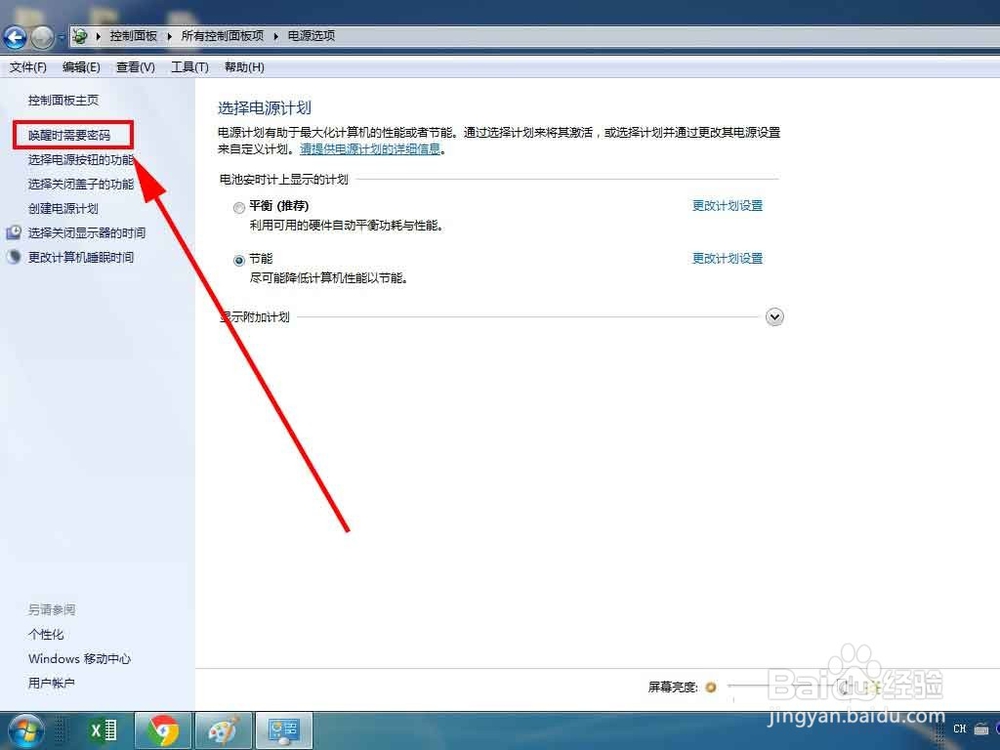Open Chrome from the taskbar

pyautogui.click(x=163, y=731)
